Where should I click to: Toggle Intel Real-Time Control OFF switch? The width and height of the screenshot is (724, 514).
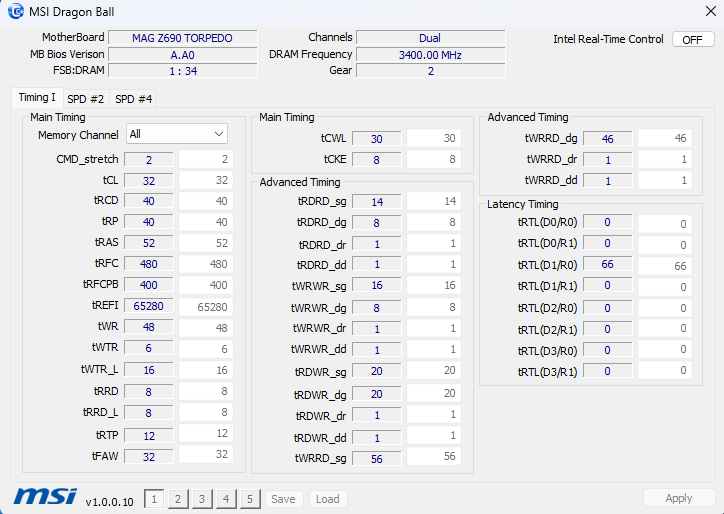tap(693, 40)
